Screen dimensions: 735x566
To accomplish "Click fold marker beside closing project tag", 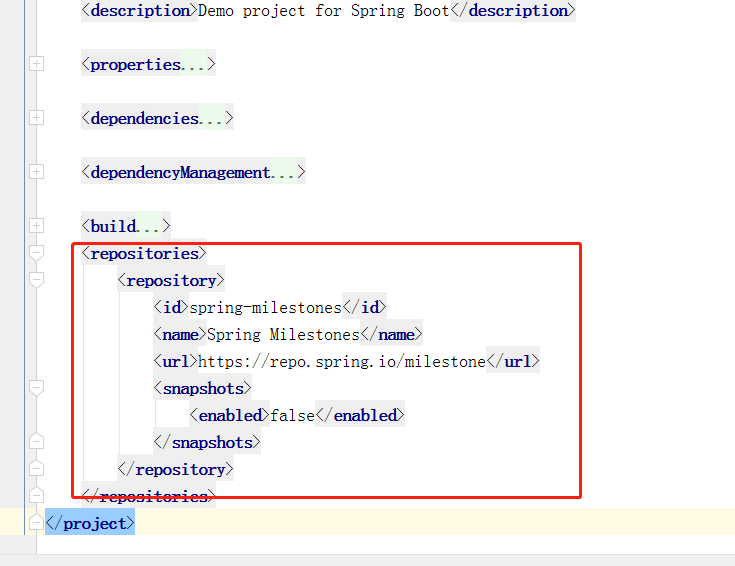I will point(37,522).
